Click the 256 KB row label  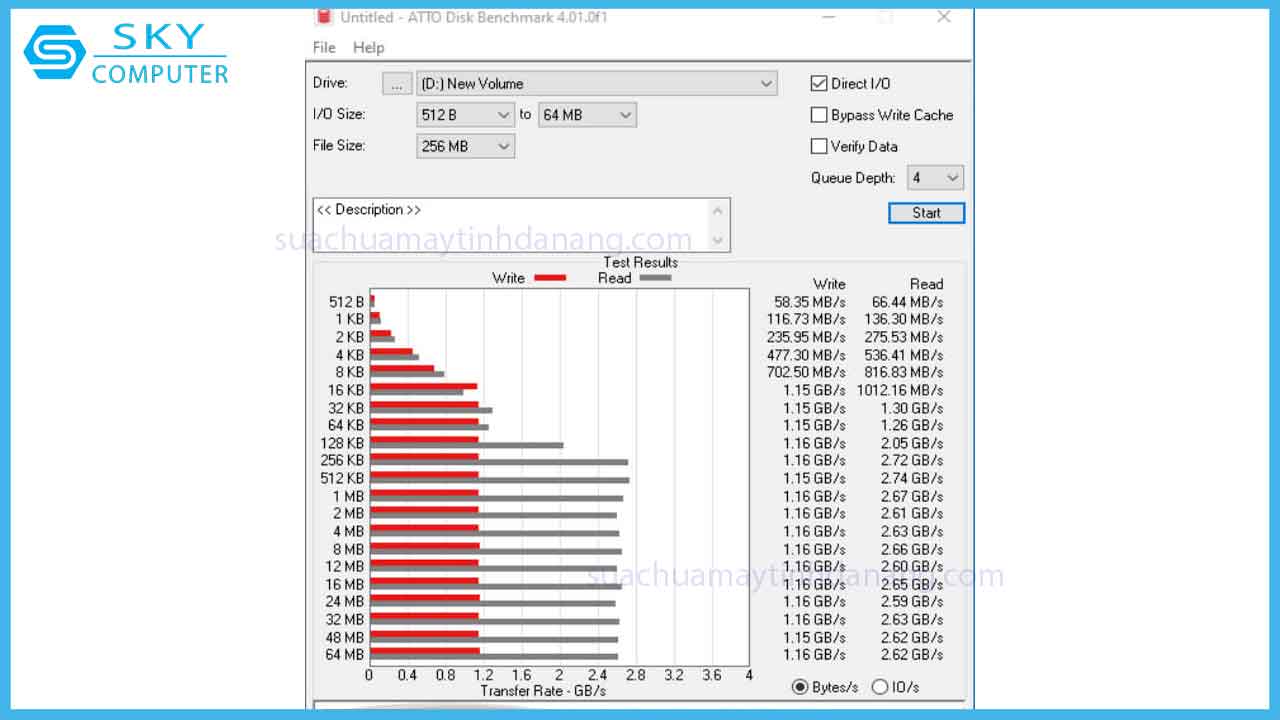[x=342, y=461]
